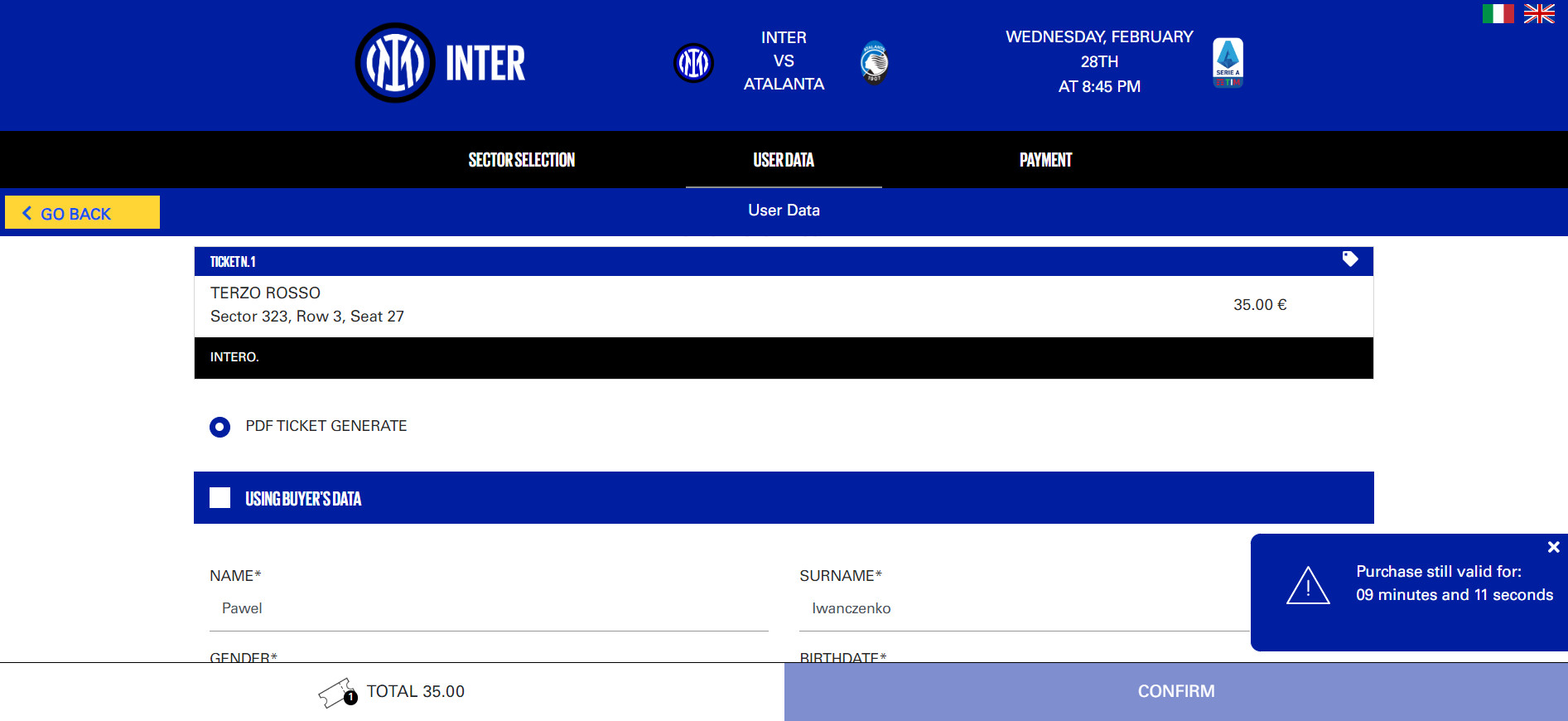Screen dimensions: 1568x721
Task: Switch language to English UK flag
Action: point(1538,14)
